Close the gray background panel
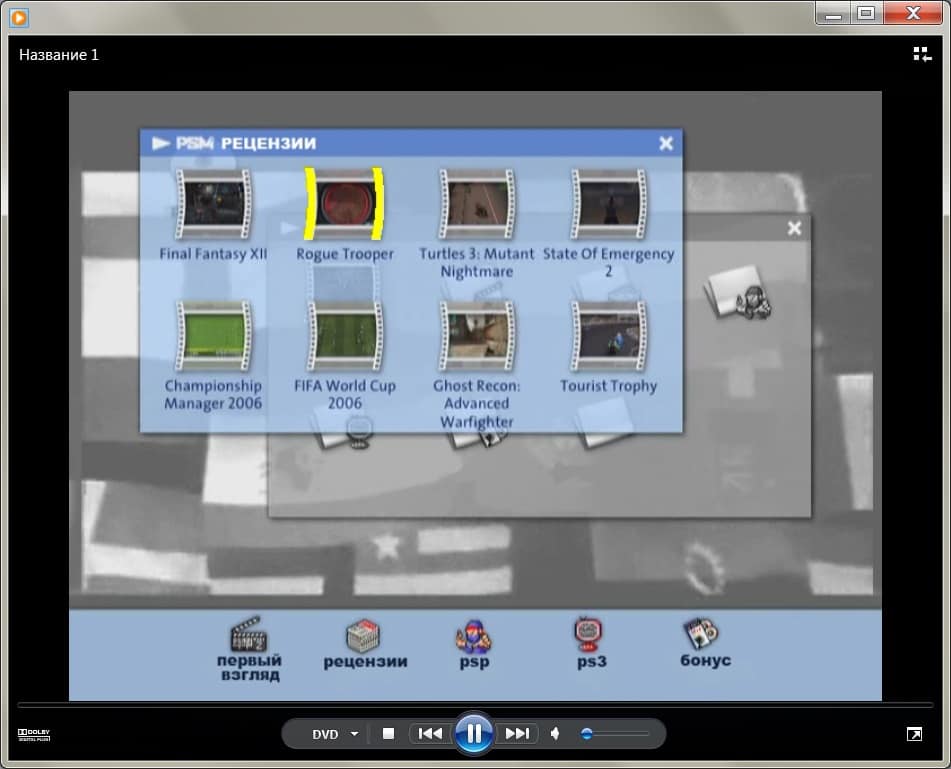 pos(794,228)
